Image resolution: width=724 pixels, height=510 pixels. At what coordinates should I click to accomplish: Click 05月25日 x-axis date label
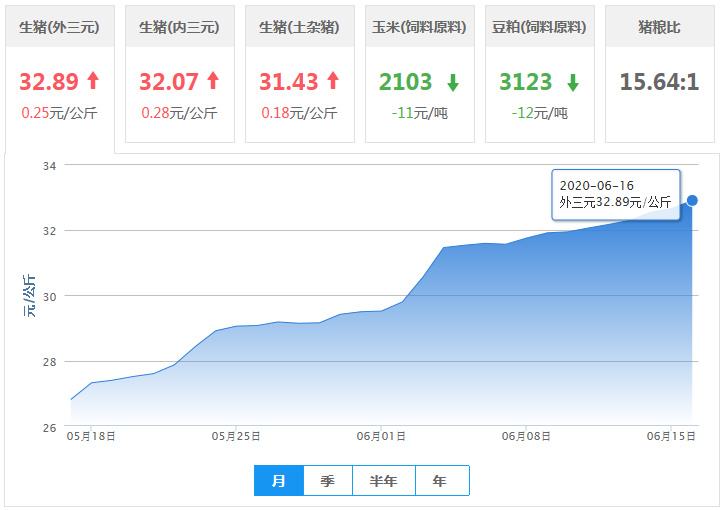(236, 436)
